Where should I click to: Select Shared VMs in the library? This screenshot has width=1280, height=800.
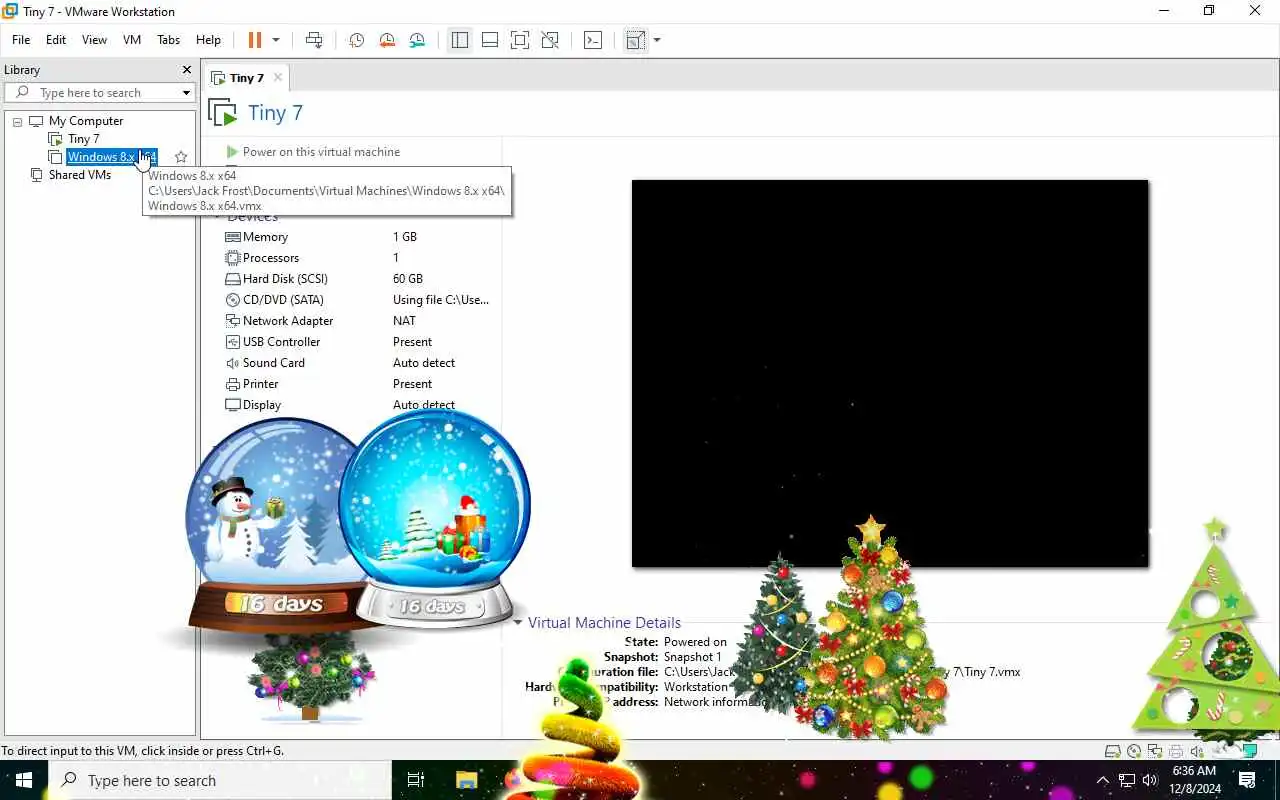[80, 175]
